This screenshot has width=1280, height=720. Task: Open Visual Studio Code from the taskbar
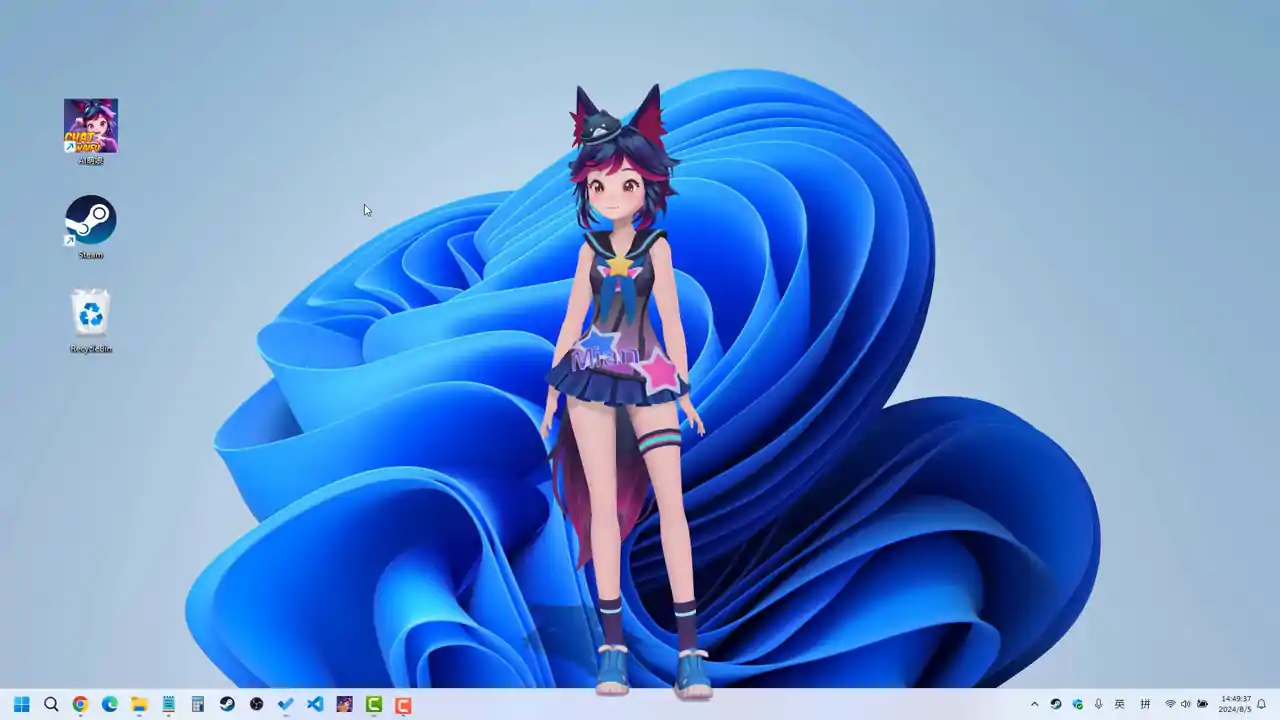(x=315, y=704)
